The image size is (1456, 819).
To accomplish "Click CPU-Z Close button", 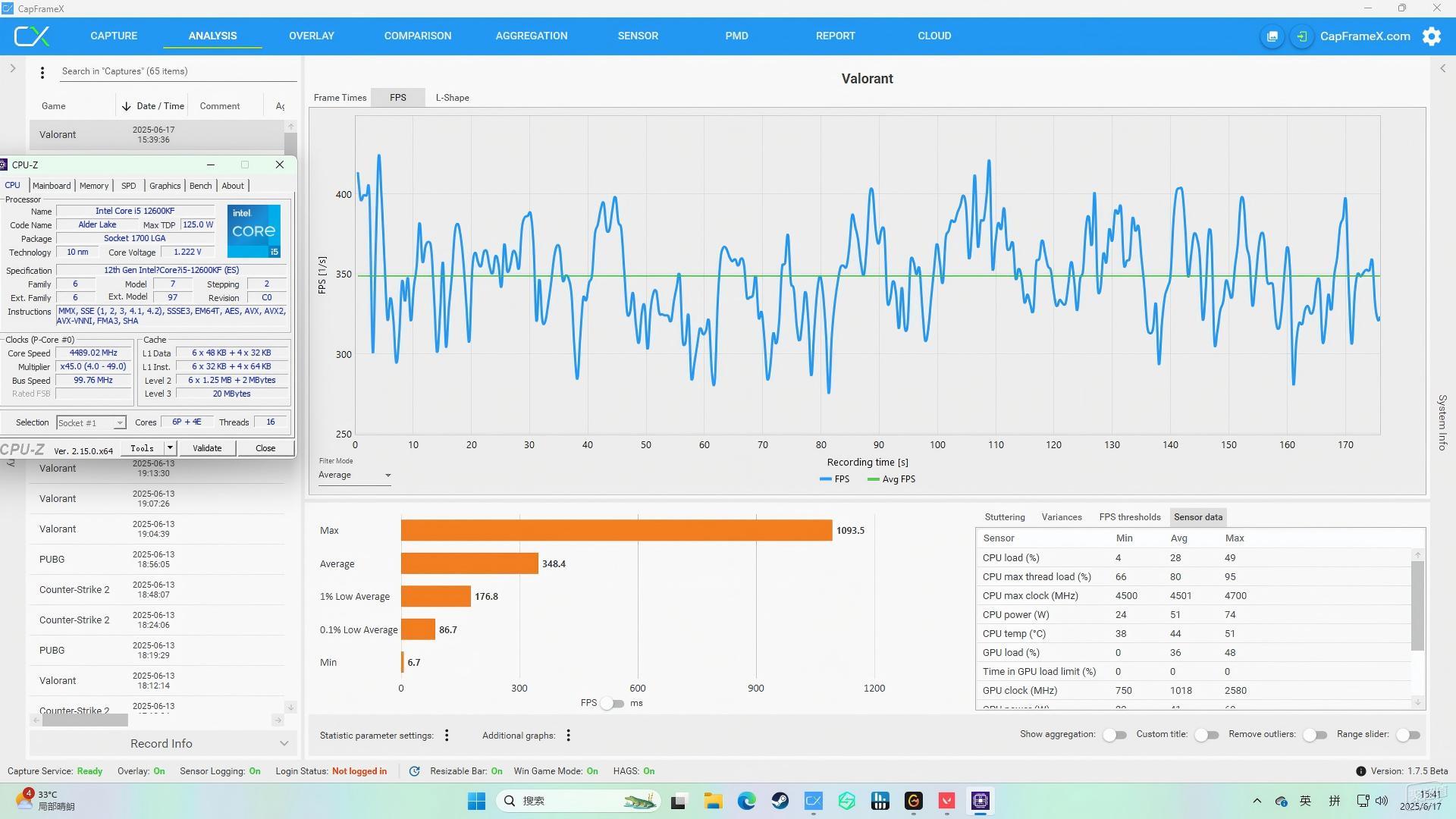I will tap(265, 448).
